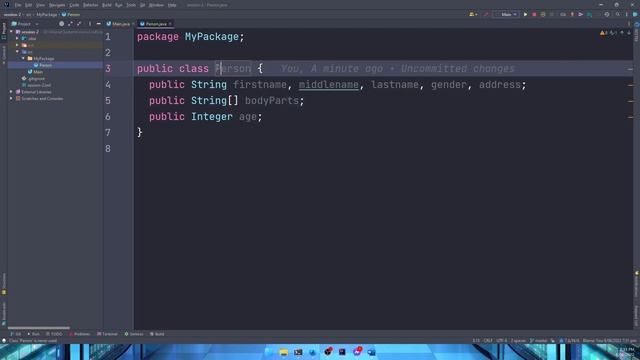Screen dimensions: 640x360
Task: Open the Problems tool window
Action: tap(80, 334)
